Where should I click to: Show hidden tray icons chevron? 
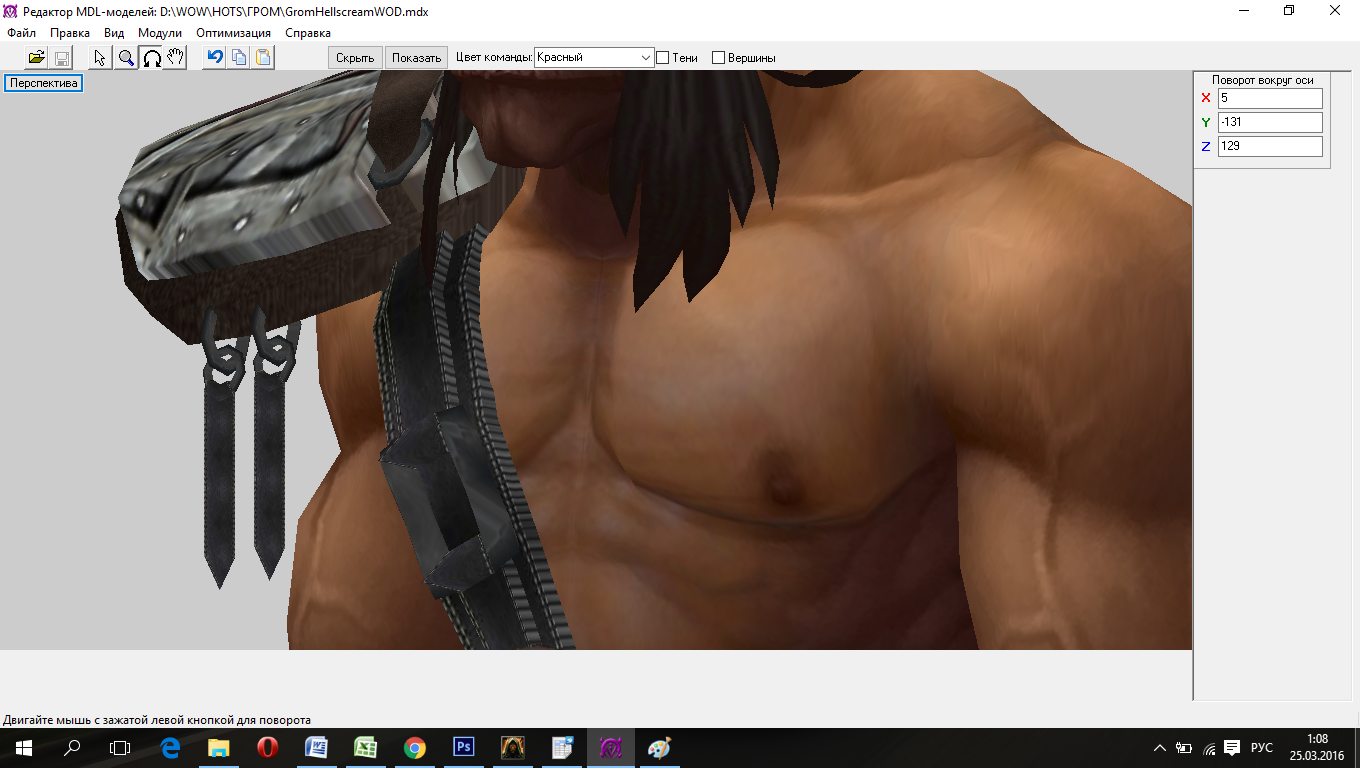tap(1160, 748)
